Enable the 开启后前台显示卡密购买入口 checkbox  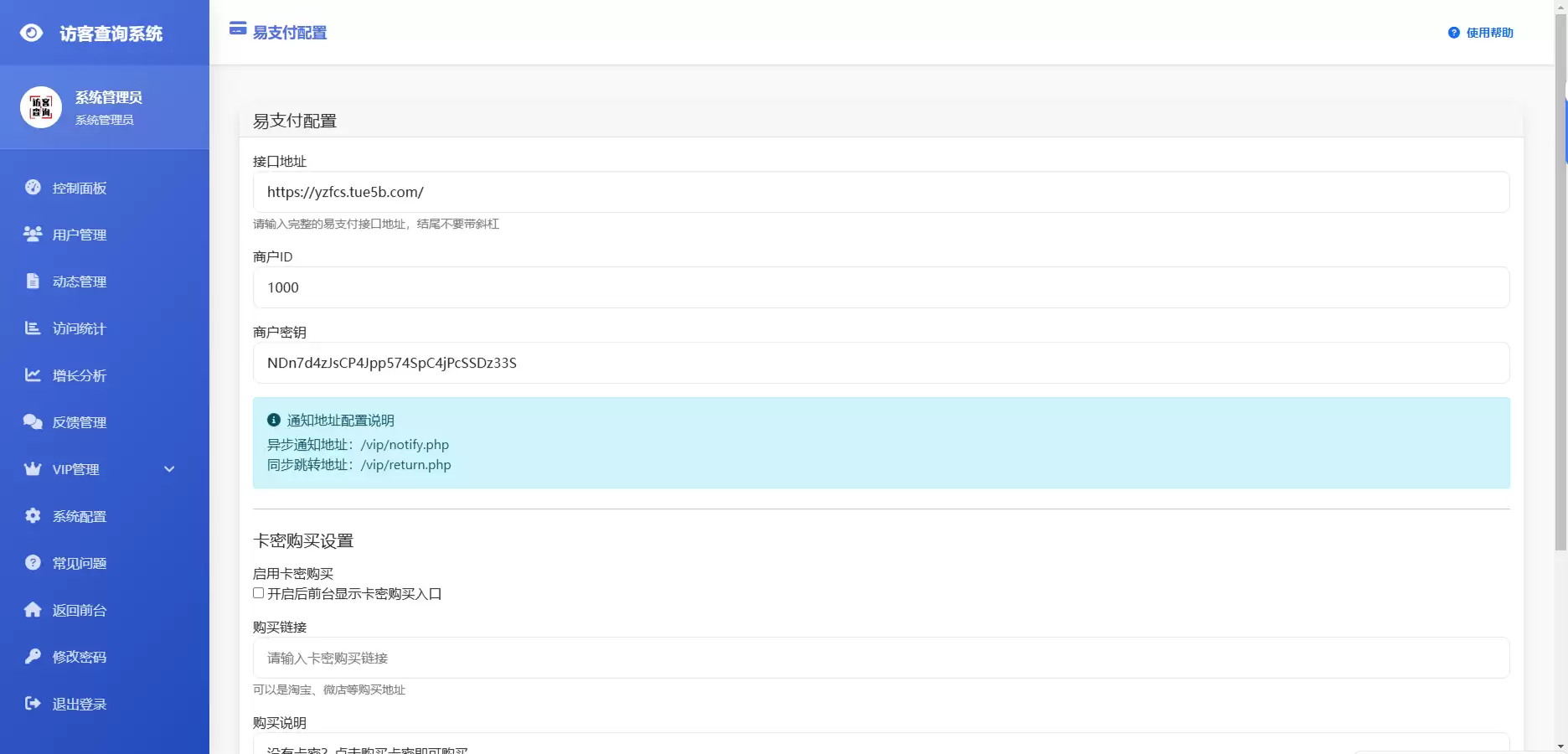pyautogui.click(x=259, y=593)
